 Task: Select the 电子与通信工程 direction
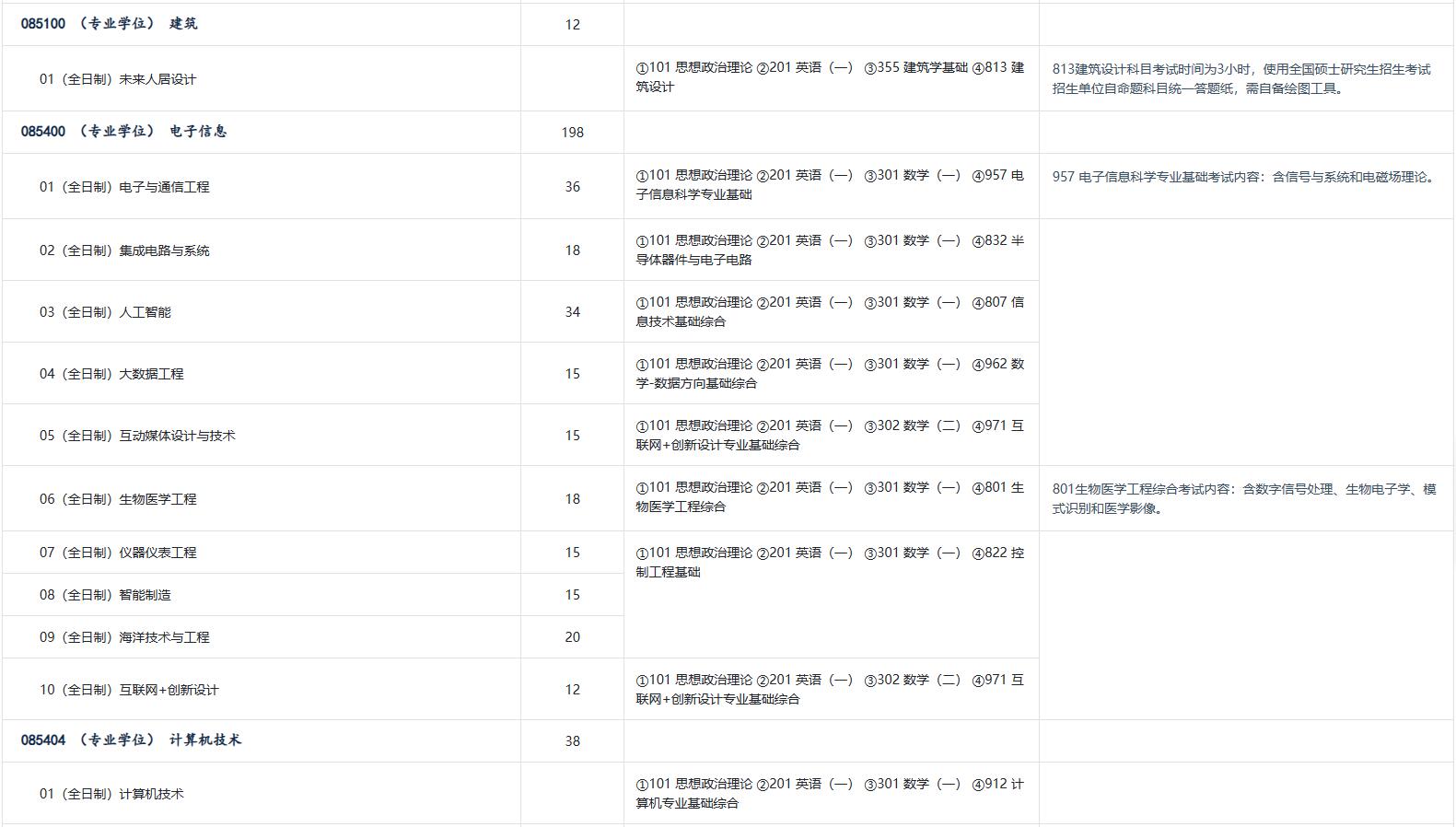tap(124, 187)
